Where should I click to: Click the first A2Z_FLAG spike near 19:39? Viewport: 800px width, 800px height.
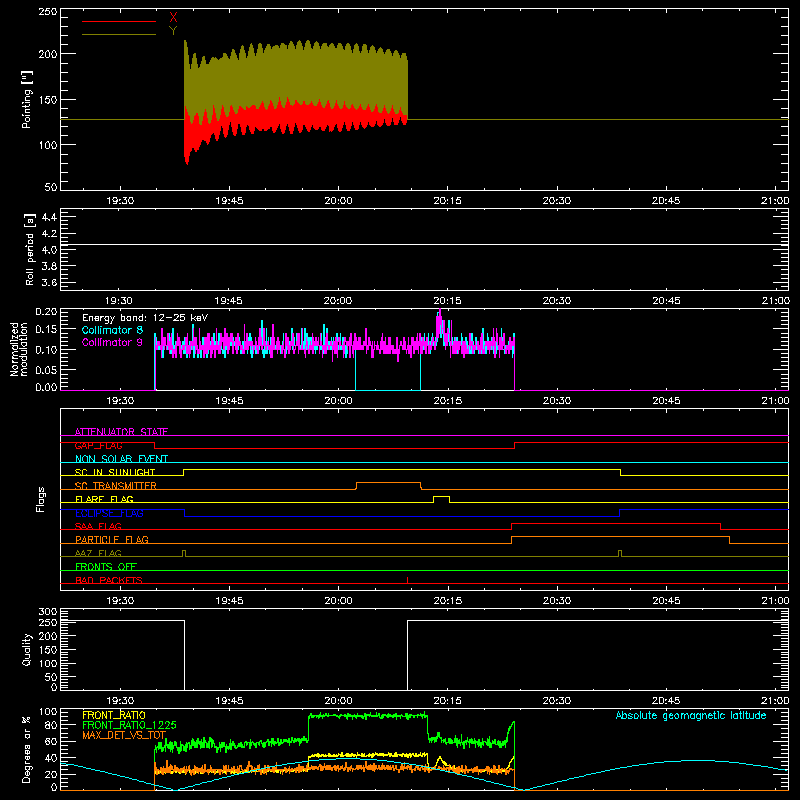coord(184,553)
